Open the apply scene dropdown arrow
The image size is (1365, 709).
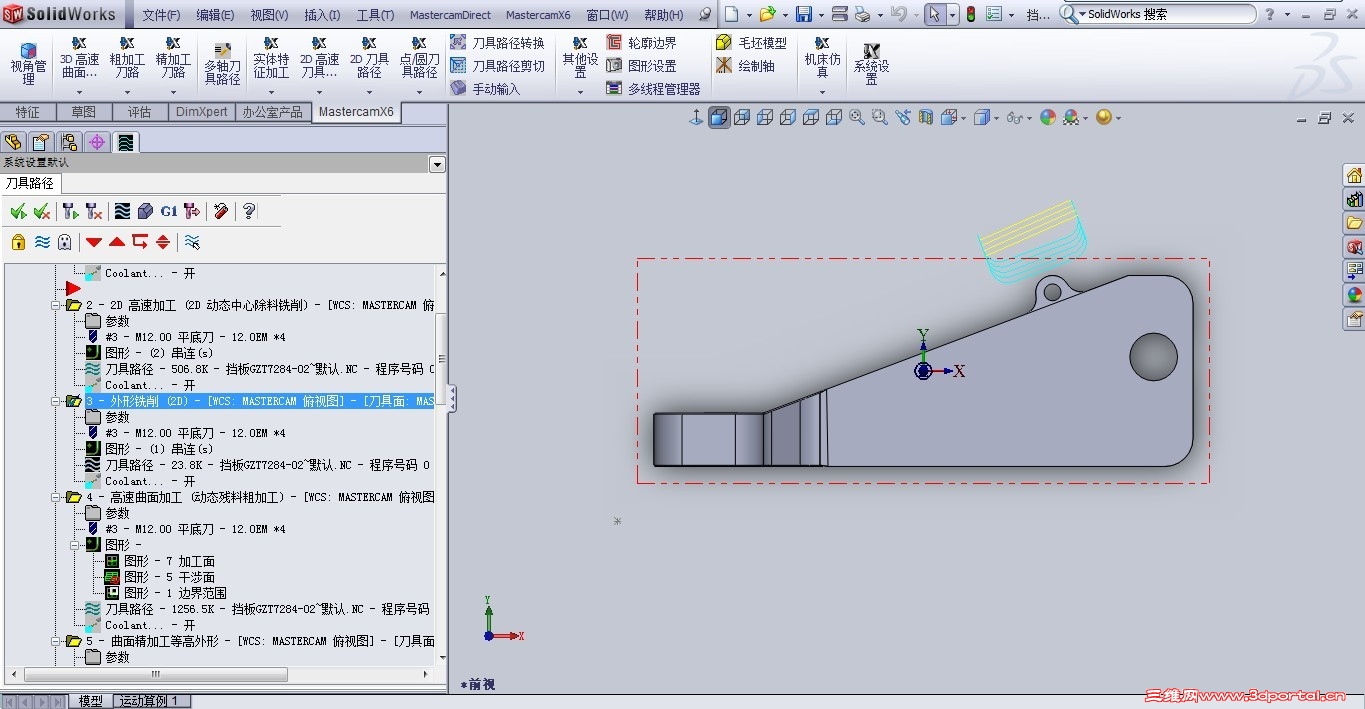pyautogui.click(x=1085, y=118)
